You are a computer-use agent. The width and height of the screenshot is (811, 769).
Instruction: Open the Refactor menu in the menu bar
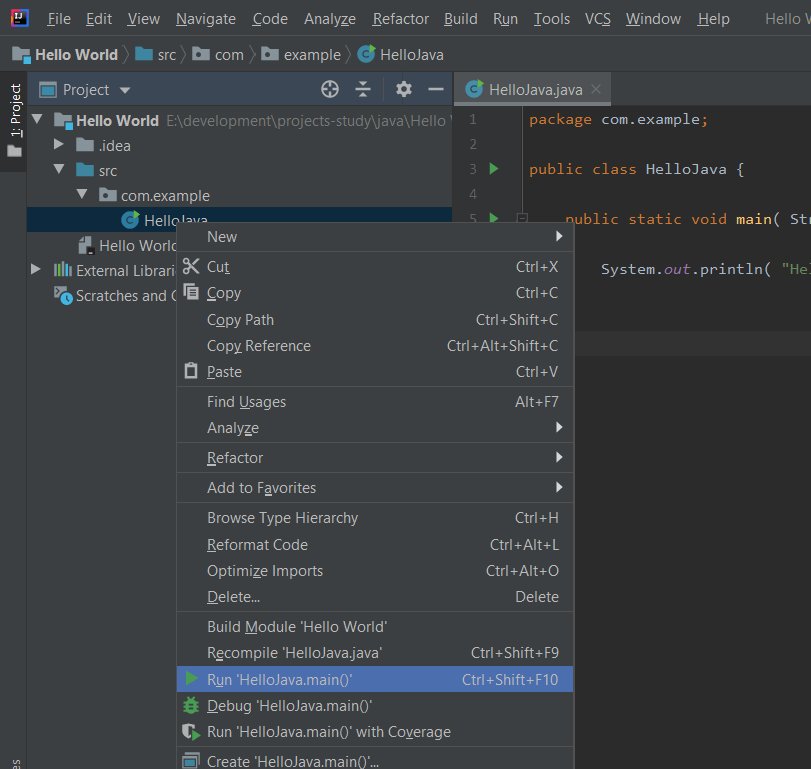(400, 18)
